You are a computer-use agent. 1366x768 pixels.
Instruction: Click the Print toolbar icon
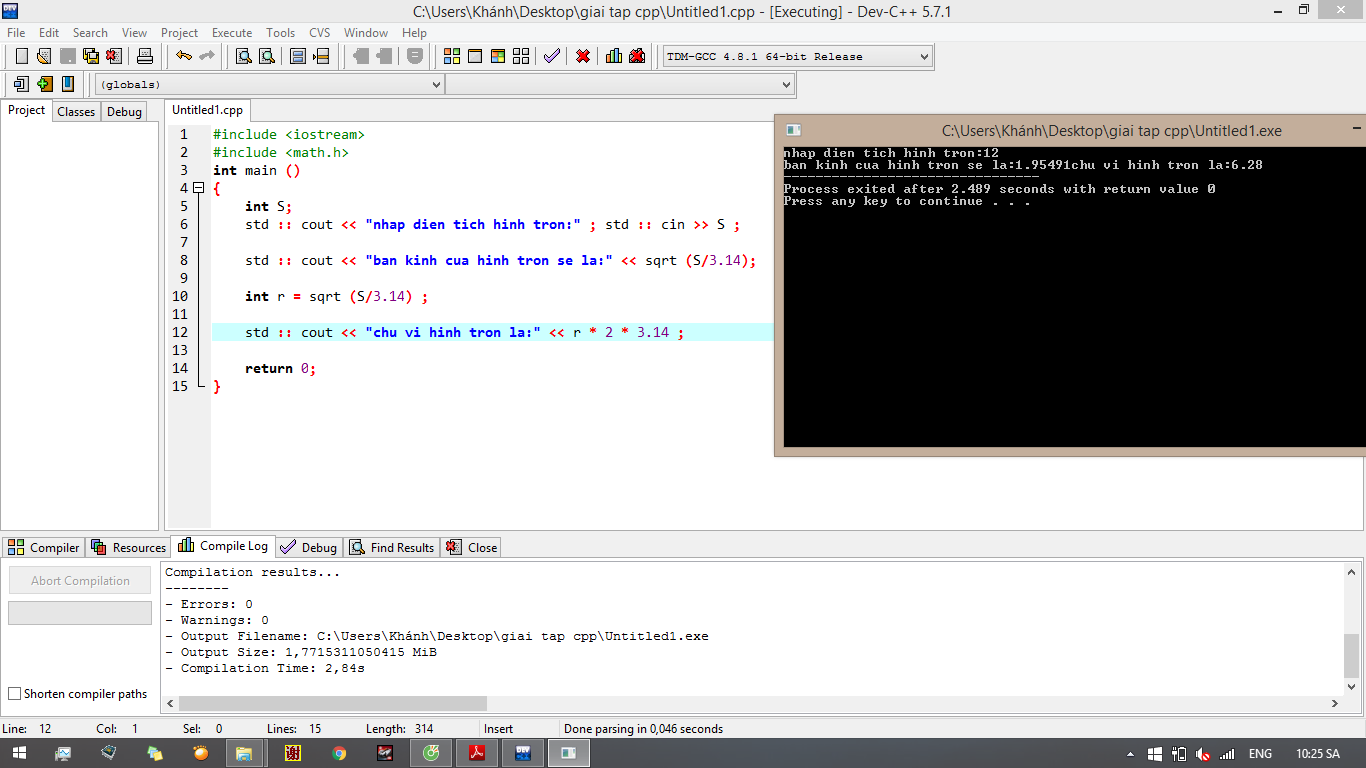click(x=145, y=56)
